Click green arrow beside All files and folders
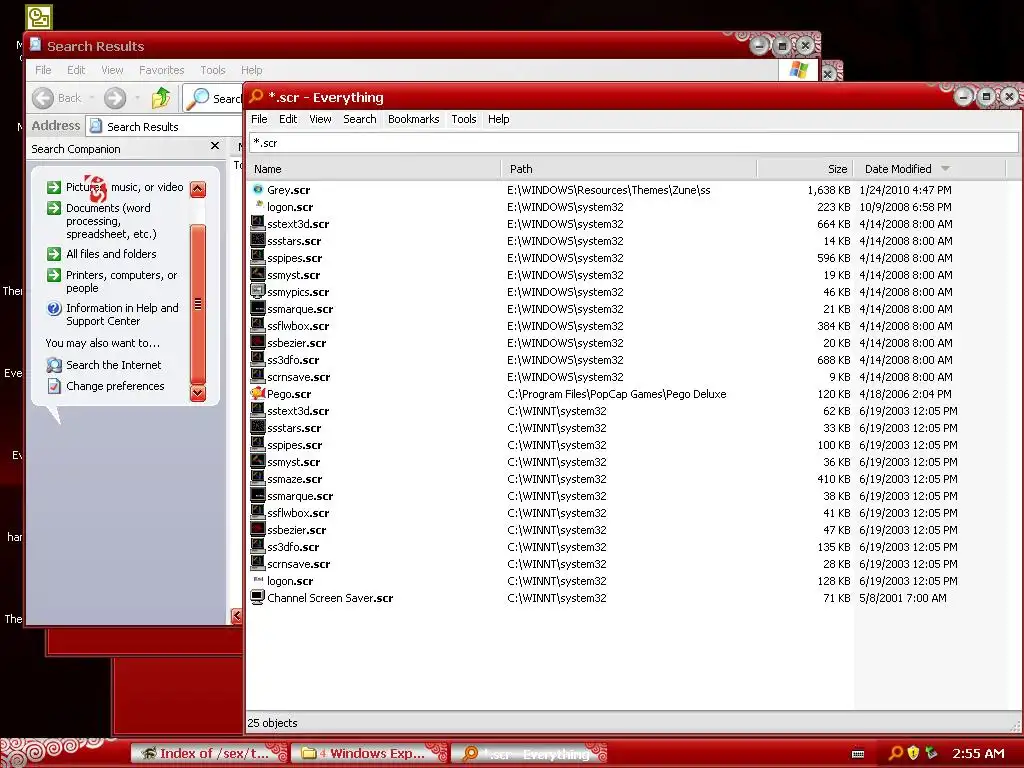 (54, 254)
